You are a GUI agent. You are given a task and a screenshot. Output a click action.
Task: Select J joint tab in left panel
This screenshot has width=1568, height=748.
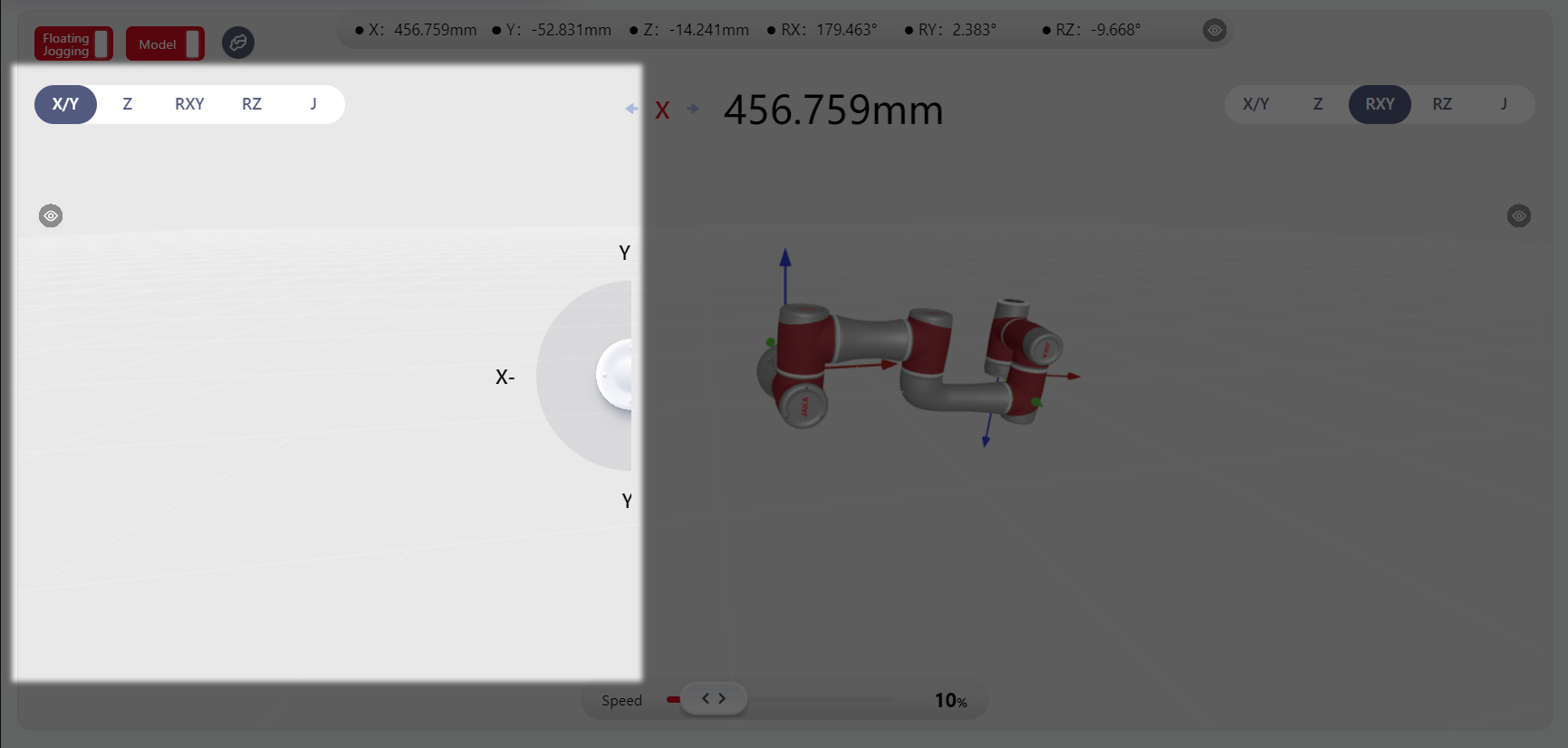click(x=313, y=104)
